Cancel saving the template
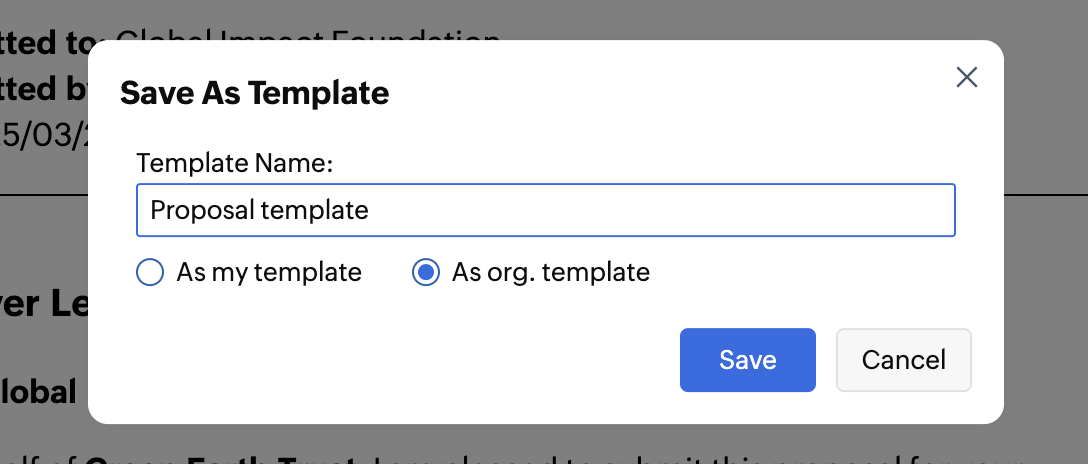 click(903, 360)
